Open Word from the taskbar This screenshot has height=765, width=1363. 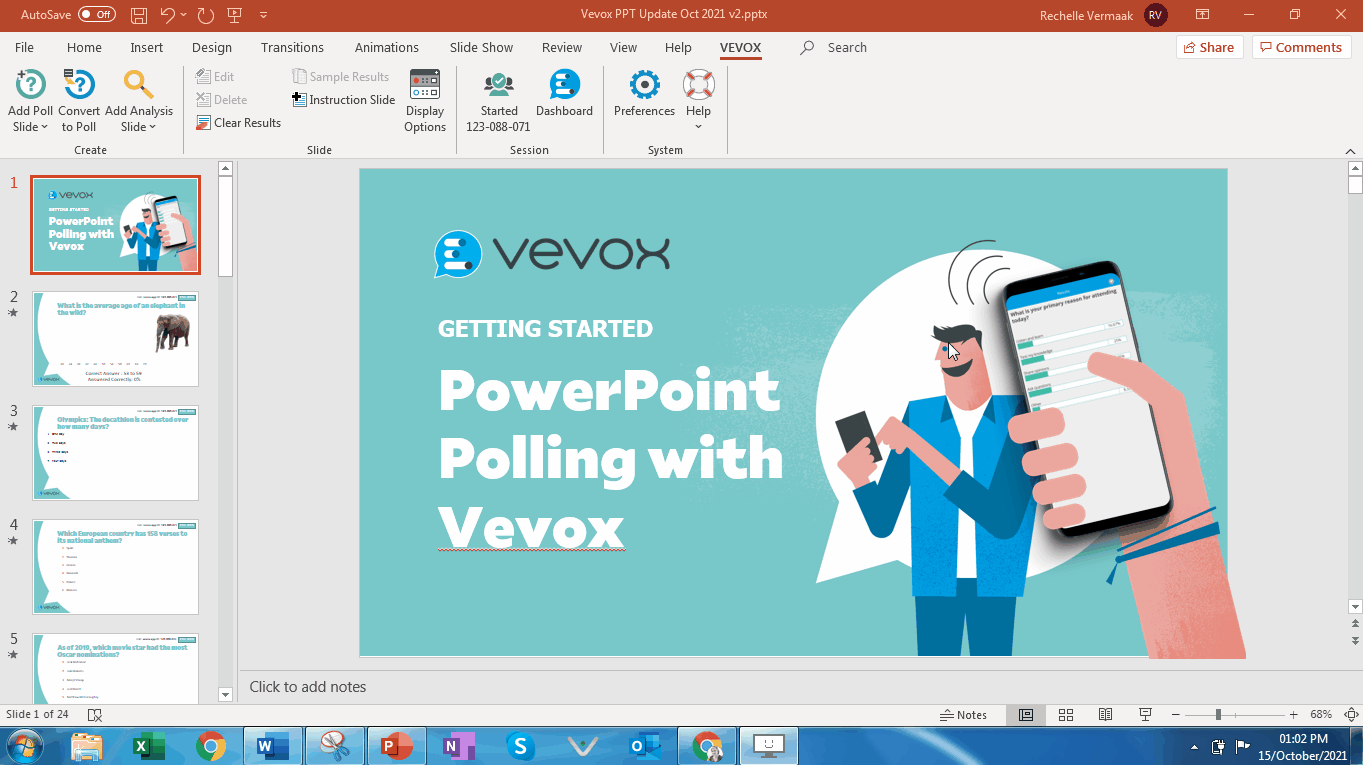[x=272, y=746]
